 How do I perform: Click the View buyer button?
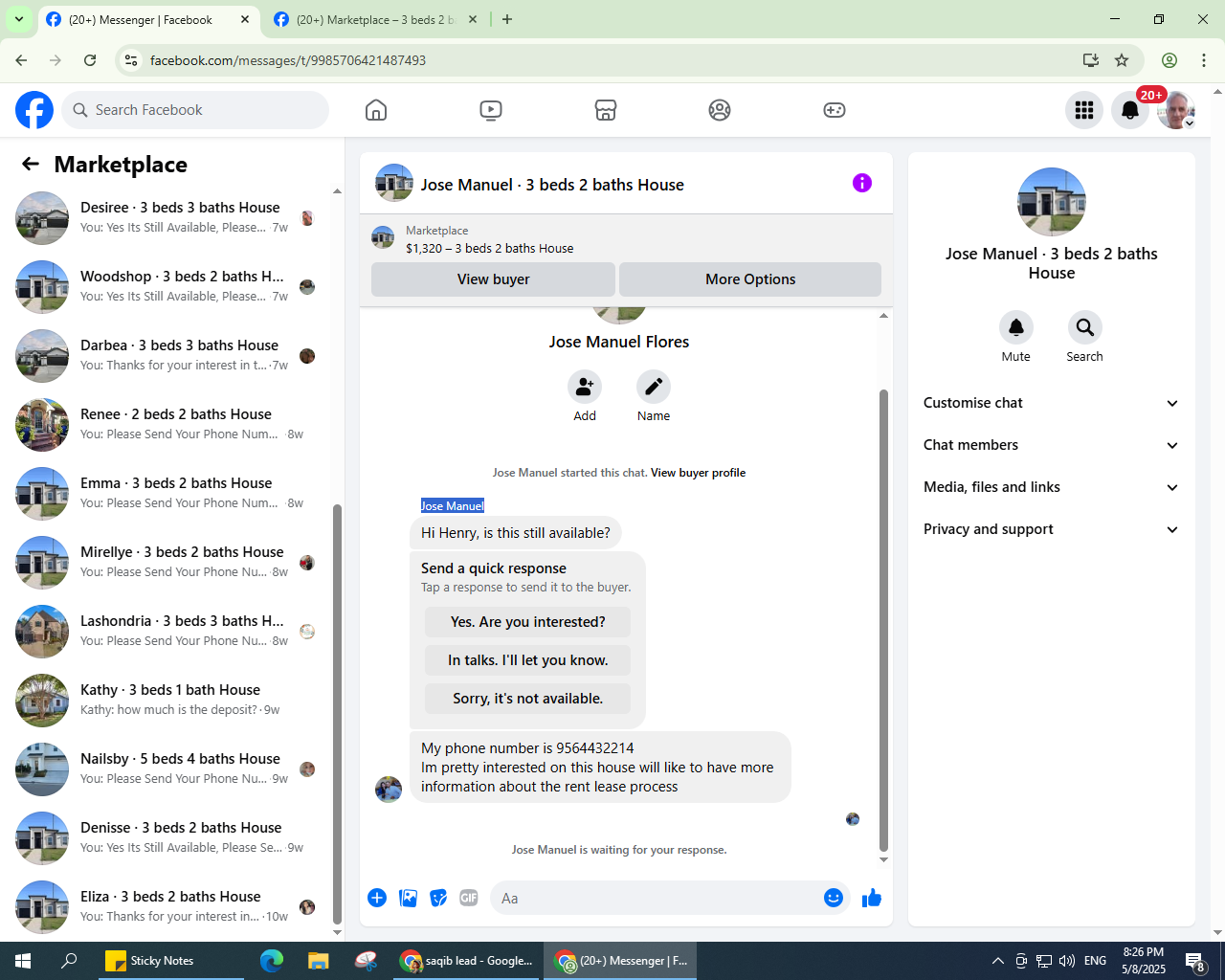coord(493,279)
